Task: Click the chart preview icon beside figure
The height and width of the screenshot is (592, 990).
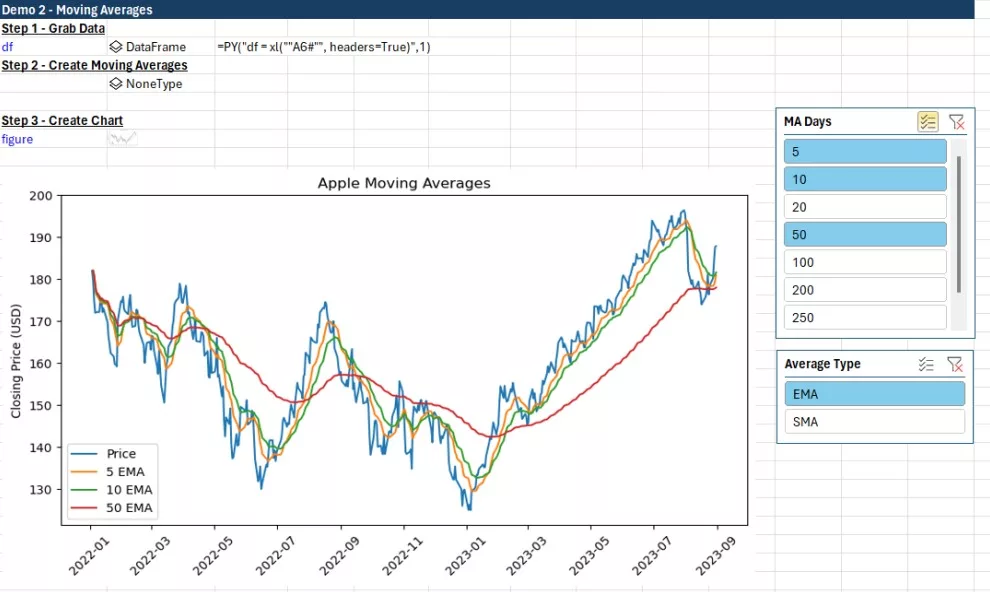Action: tap(122, 139)
